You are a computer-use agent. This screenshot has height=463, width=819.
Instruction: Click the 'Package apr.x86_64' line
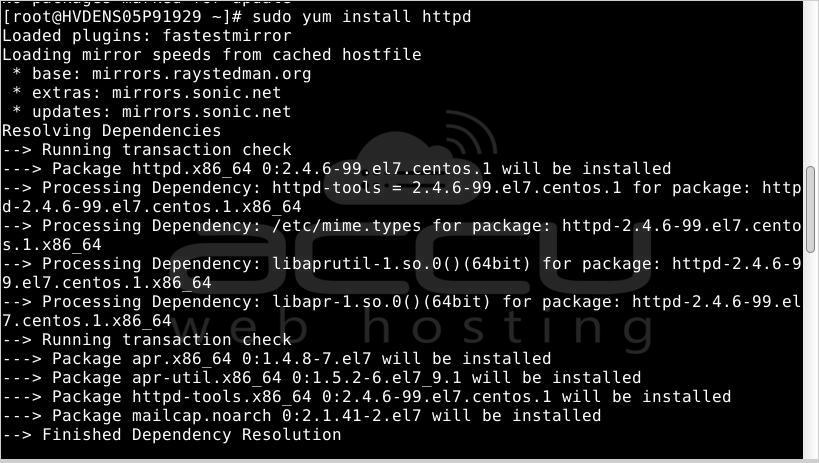tap(276, 359)
